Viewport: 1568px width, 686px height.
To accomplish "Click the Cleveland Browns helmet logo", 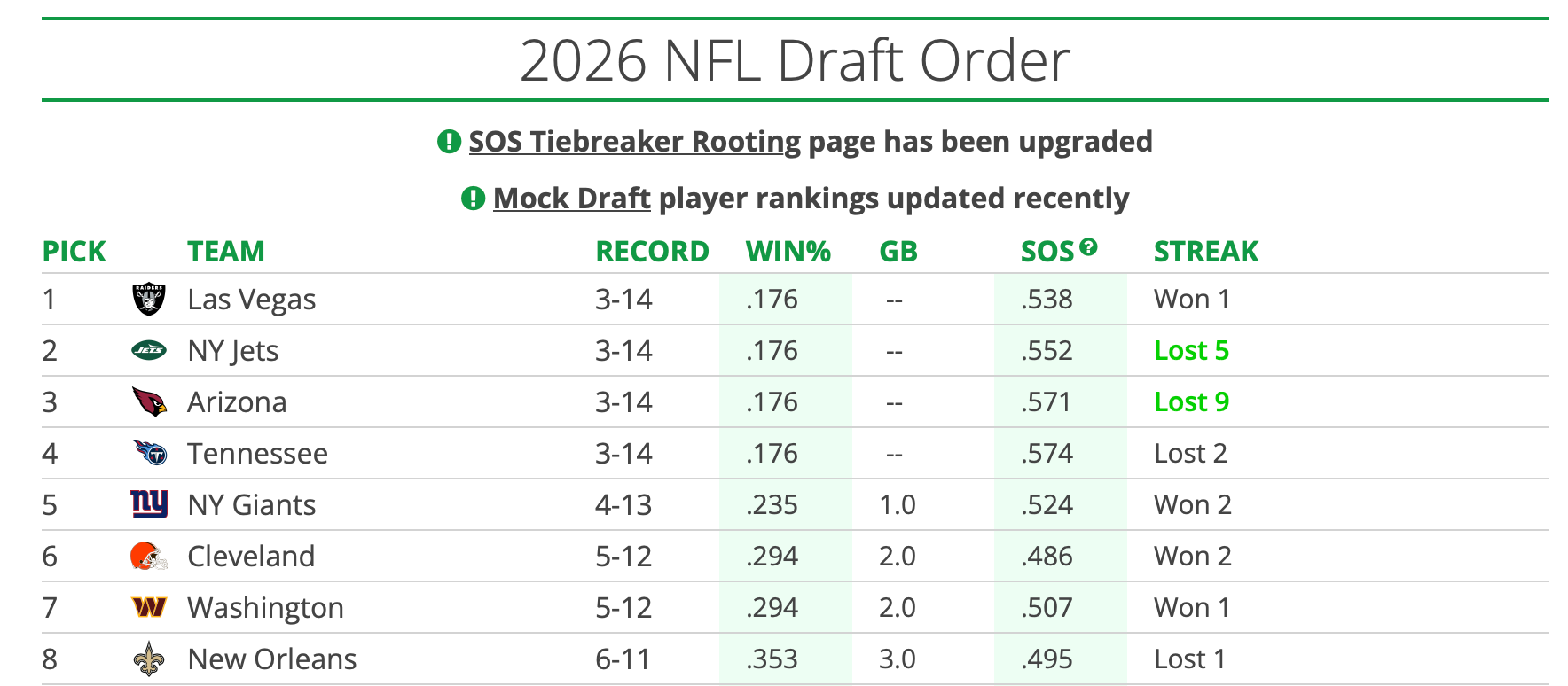I will coord(148,557).
